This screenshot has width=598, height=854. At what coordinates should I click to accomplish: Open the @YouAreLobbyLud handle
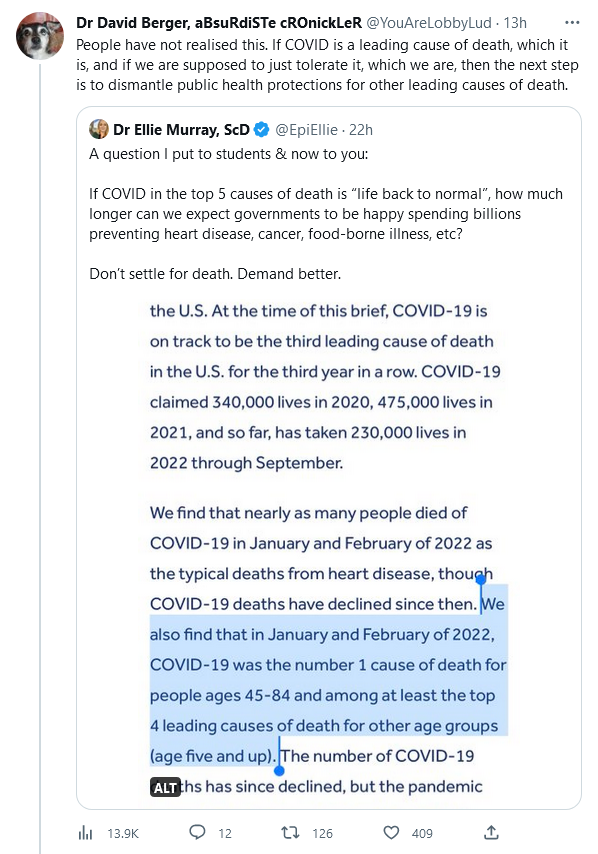[x=429, y=23]
